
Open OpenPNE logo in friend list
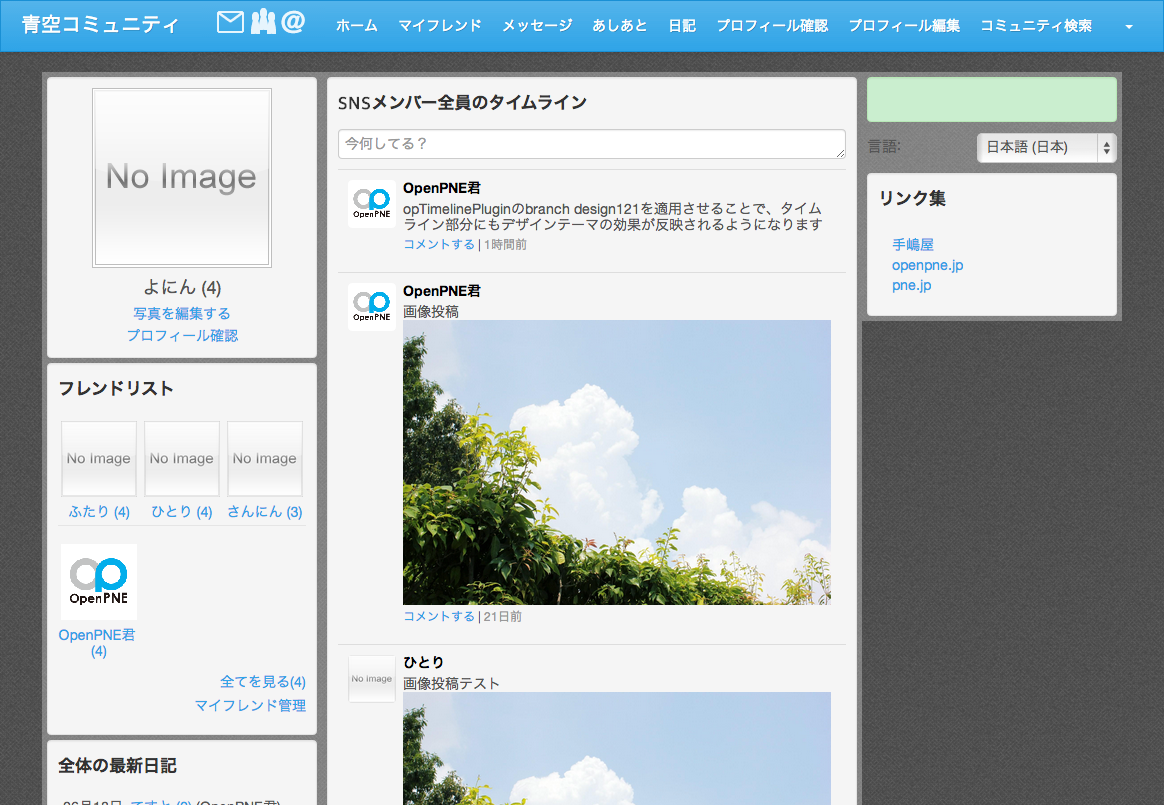click(x=99, y=582)
